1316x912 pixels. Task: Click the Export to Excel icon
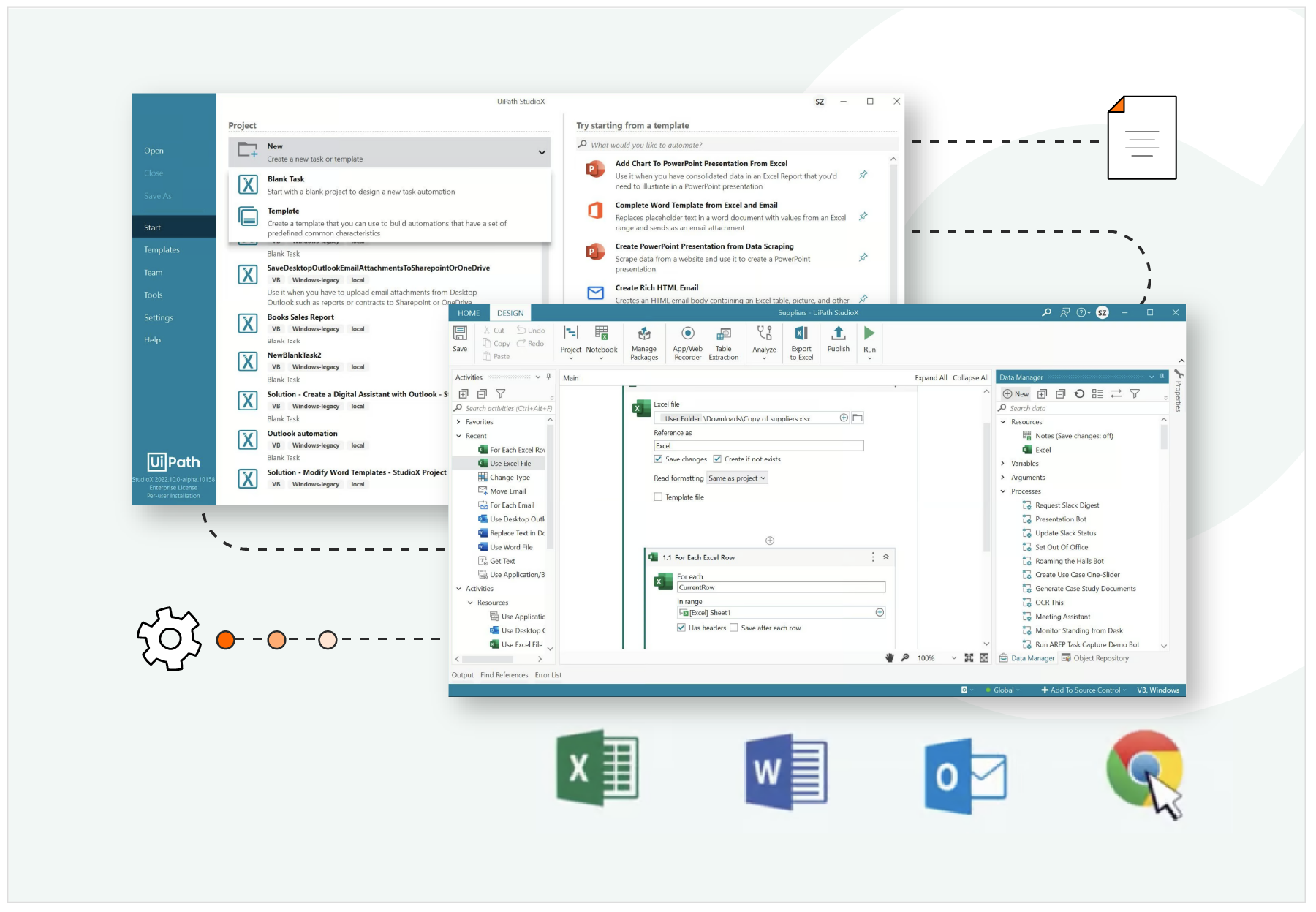(x=801, y=333)
